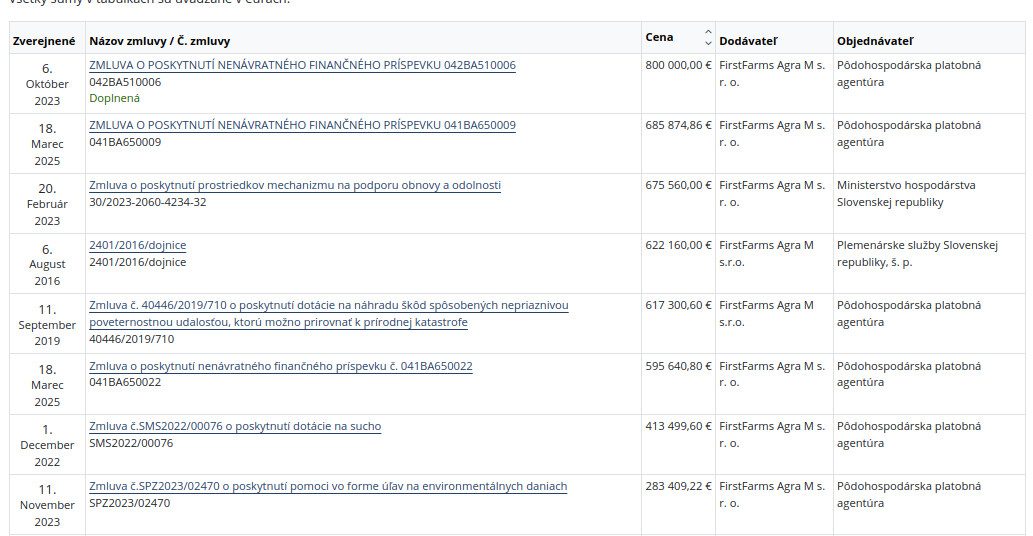Click the Plemenárske služby Slovenskej republiky cell

point(917,253)
